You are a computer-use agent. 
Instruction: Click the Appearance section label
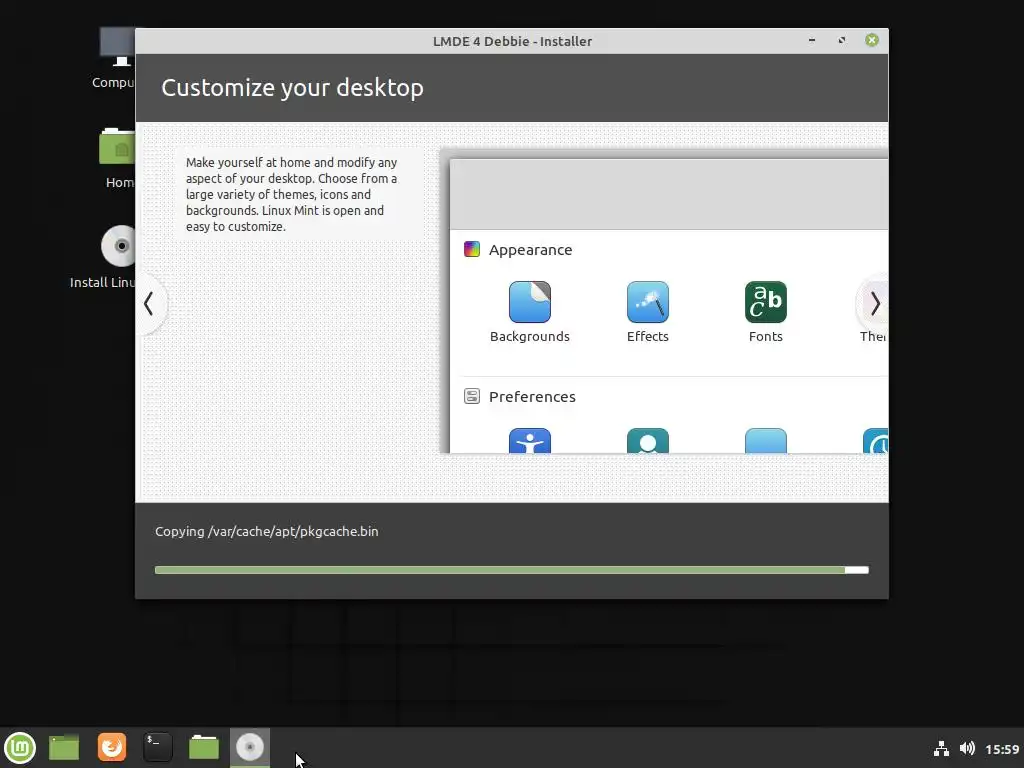tap(530, 249)
